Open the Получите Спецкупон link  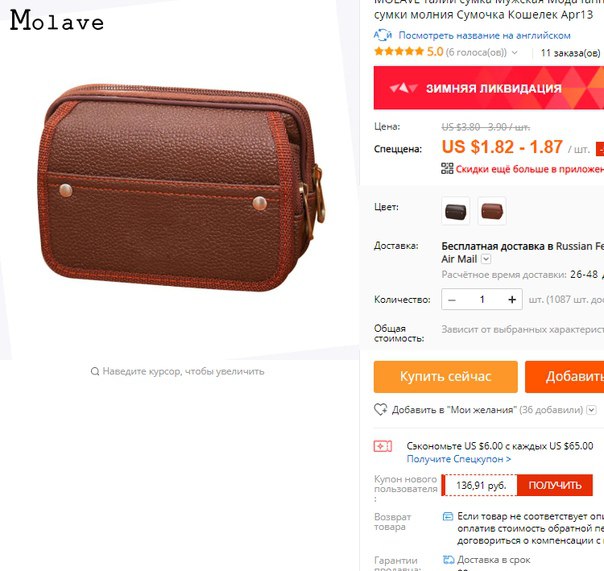click(459, 459)
